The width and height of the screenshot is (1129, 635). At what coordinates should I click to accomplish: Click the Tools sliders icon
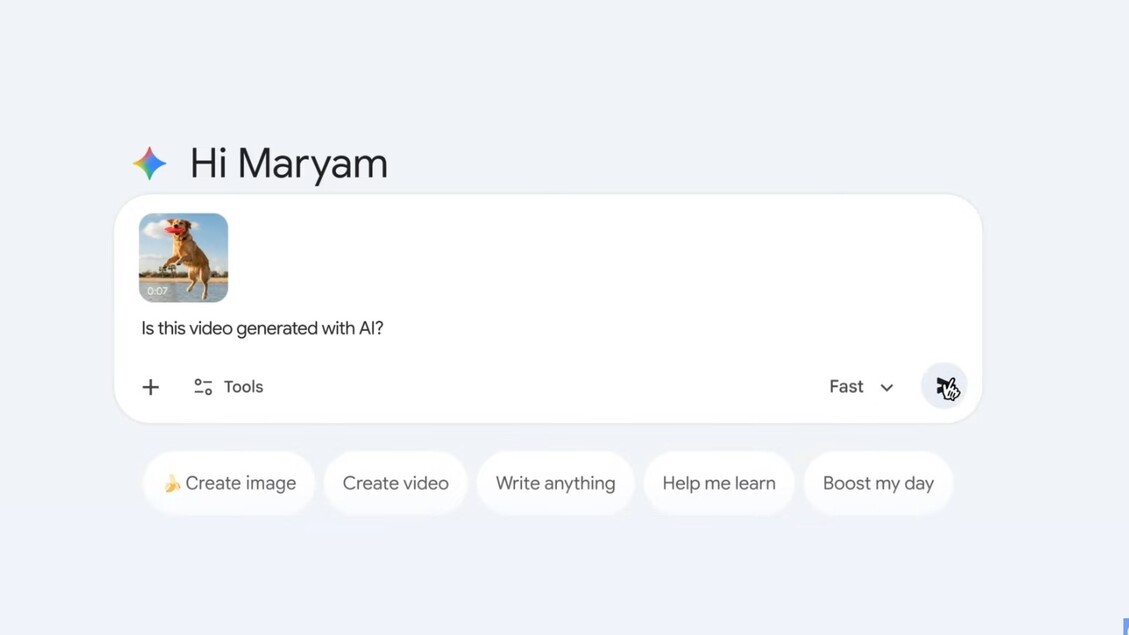(203, 387)
